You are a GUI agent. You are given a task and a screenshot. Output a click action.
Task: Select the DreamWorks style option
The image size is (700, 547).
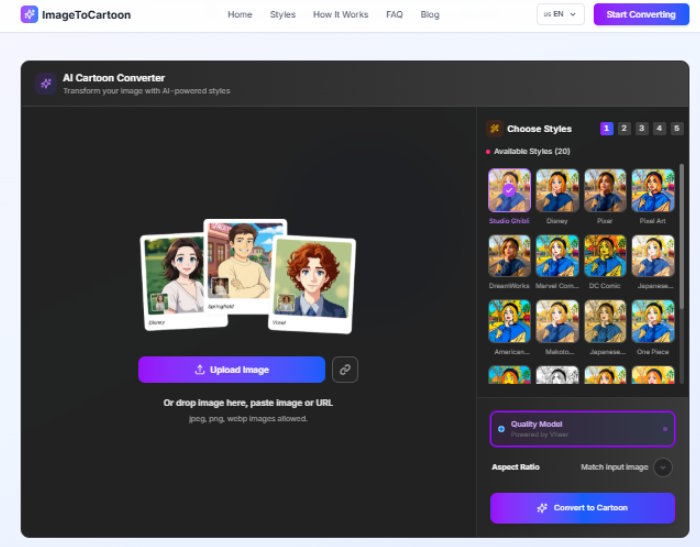tap(509, 256)
